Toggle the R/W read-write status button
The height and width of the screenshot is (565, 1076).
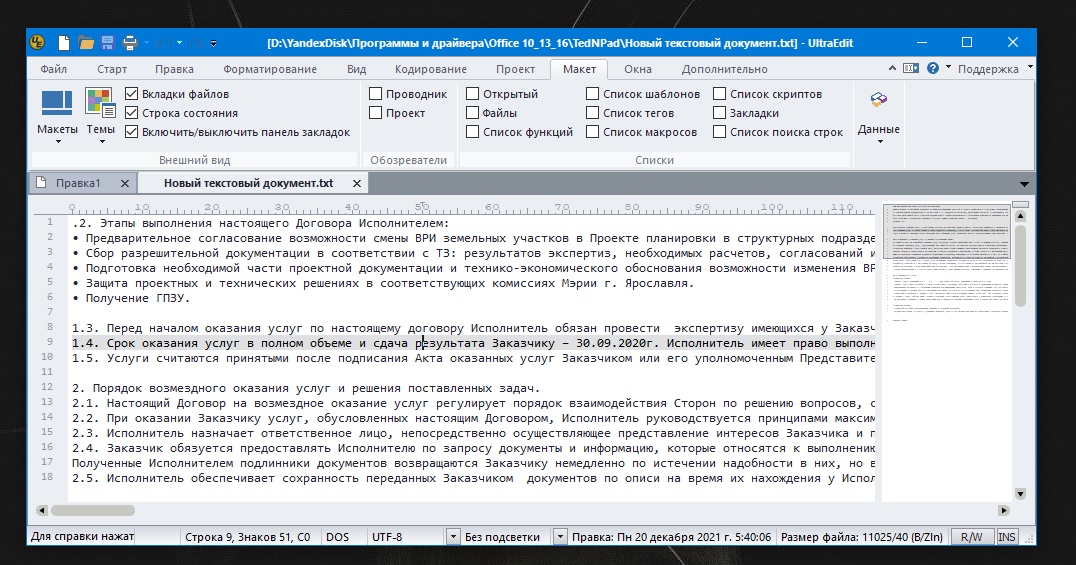click(971, 537)
